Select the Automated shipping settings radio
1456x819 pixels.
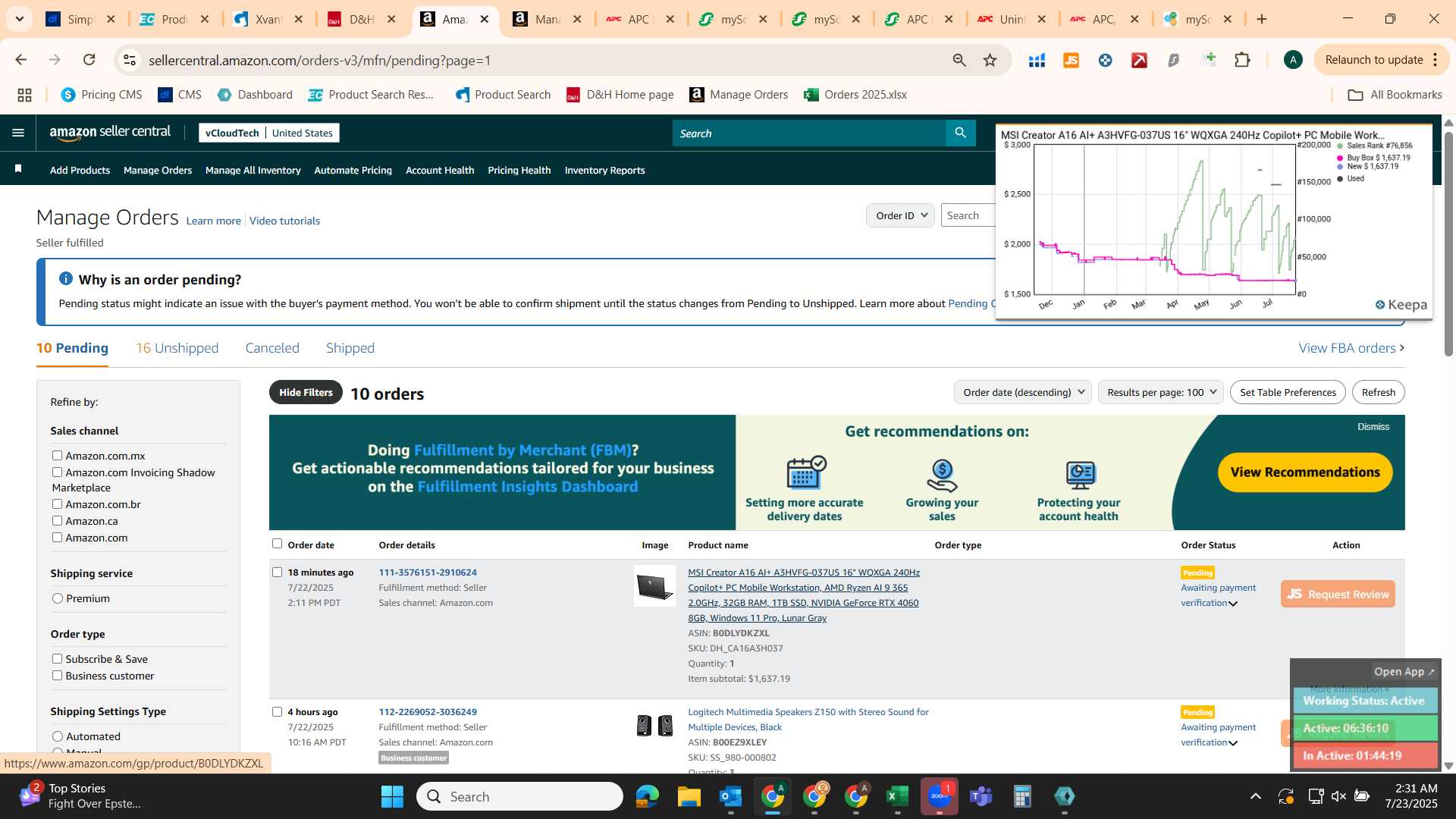(x=58, y=736)
